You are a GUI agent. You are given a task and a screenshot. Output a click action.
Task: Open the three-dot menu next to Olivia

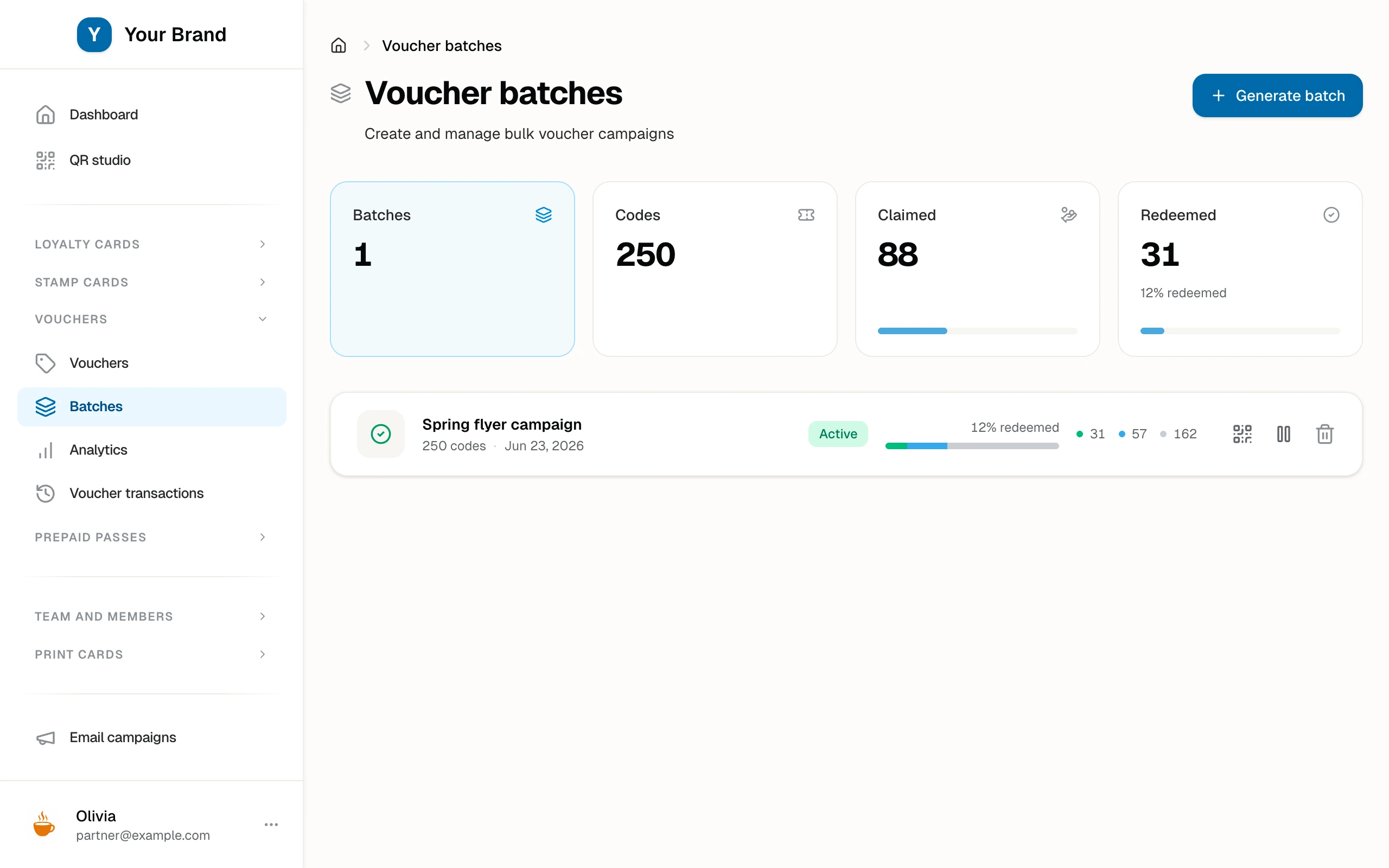tap(271, 825)
